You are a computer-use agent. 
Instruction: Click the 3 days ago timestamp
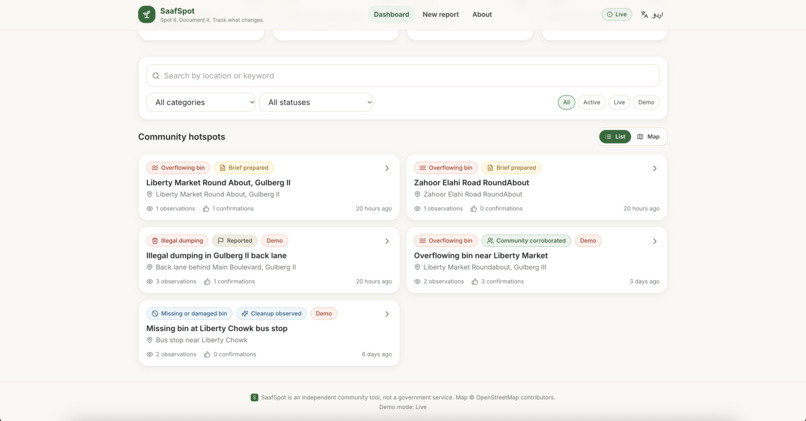click(645, 282)
